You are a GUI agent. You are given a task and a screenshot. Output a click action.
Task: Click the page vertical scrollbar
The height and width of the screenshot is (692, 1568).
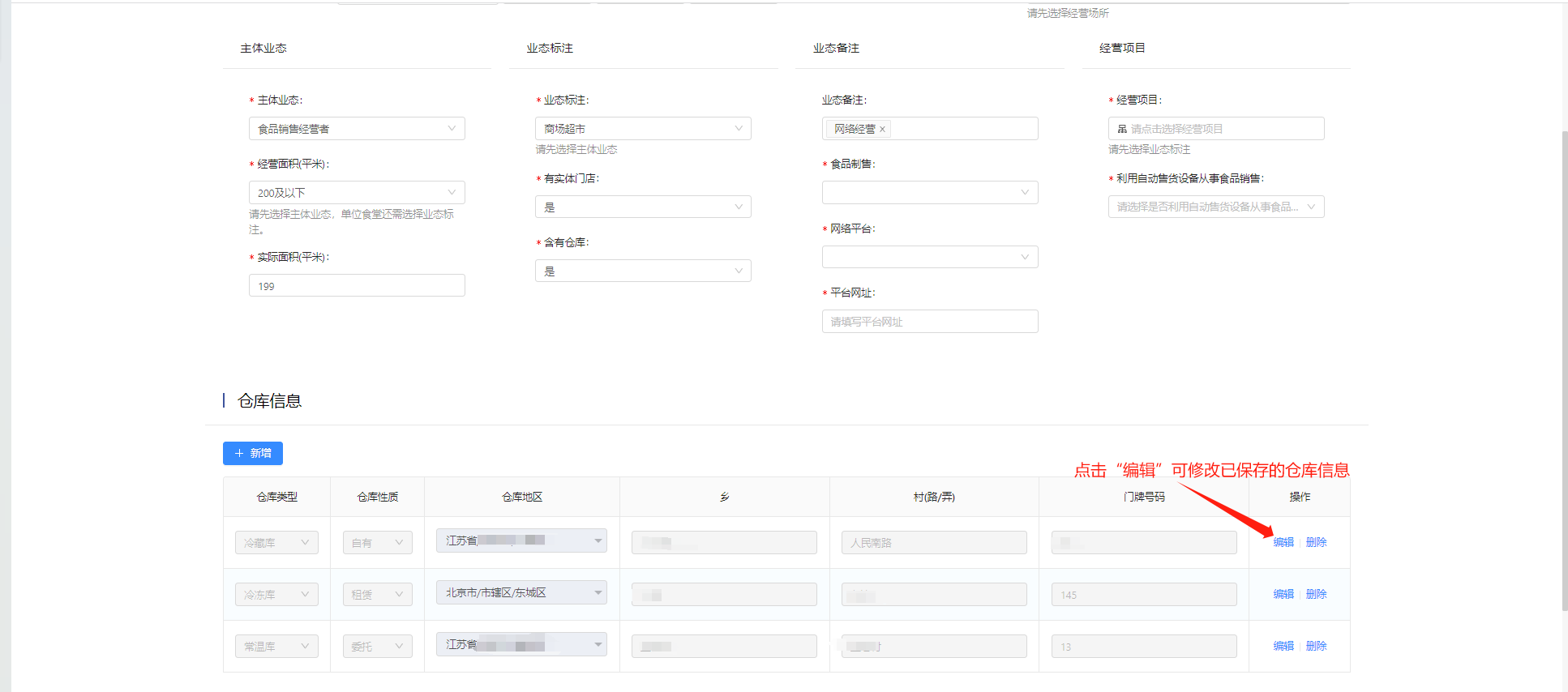1564,365
